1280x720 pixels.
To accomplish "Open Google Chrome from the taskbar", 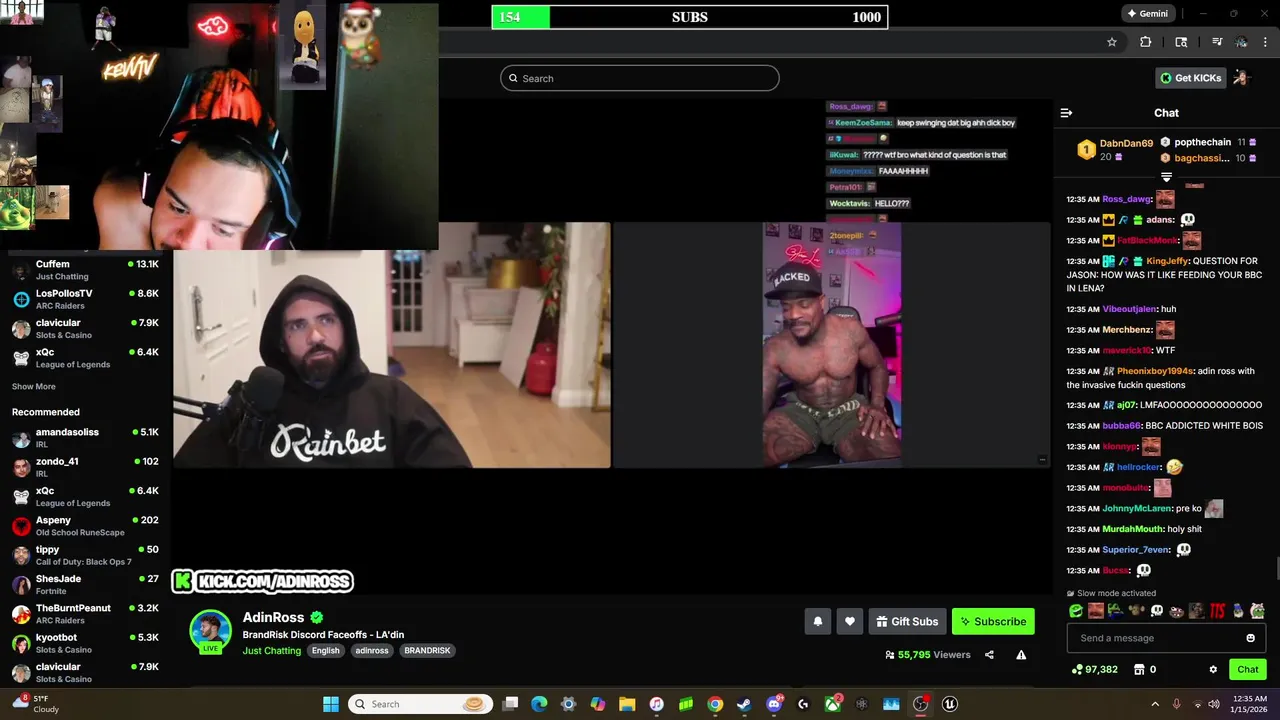I will 715,704.
